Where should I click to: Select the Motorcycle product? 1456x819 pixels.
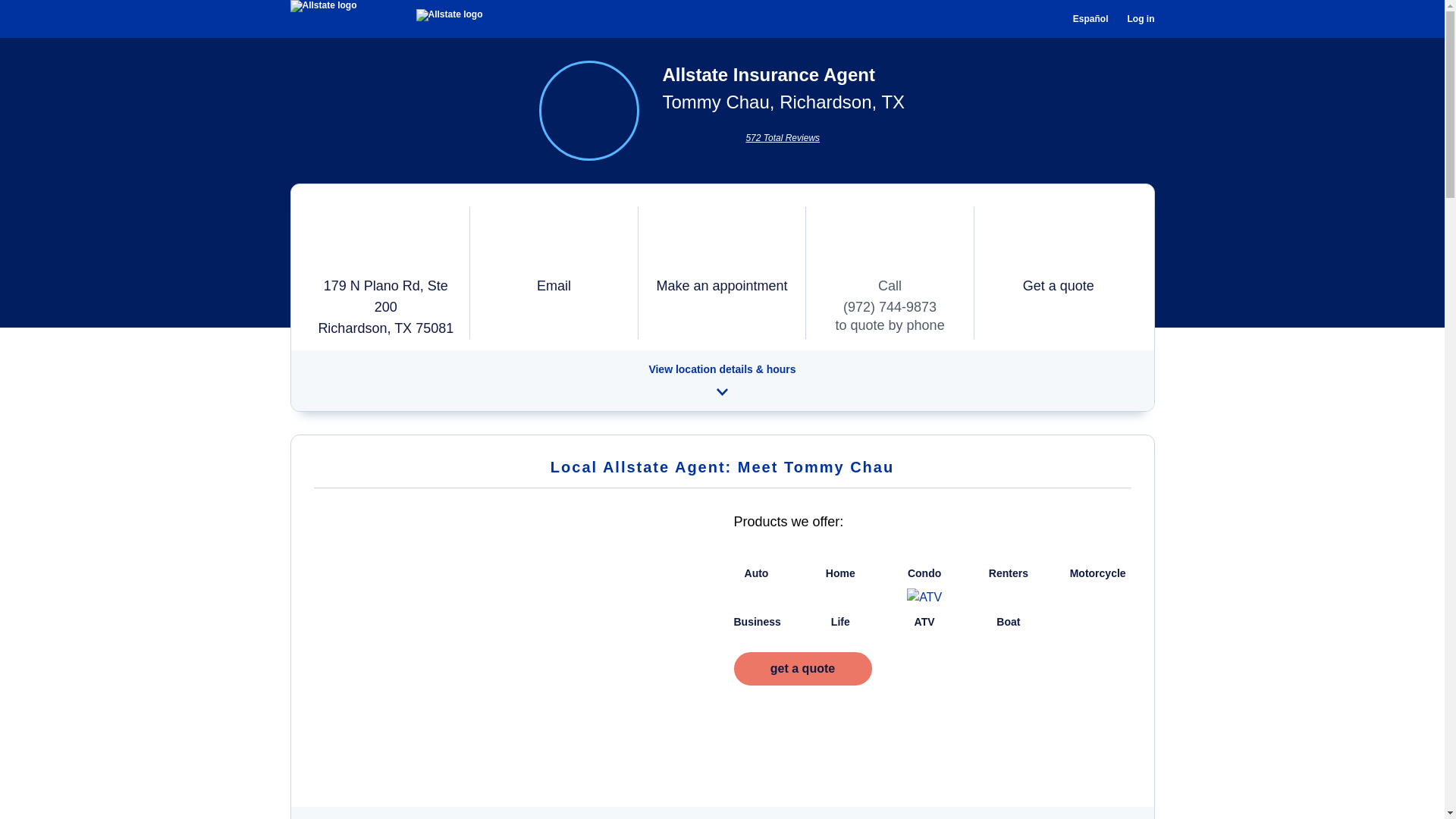pos(1097,573)
